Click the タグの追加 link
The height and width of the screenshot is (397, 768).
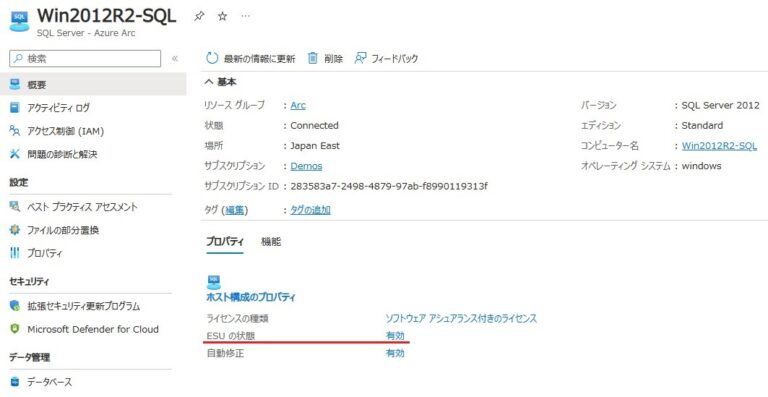(311, 210)
